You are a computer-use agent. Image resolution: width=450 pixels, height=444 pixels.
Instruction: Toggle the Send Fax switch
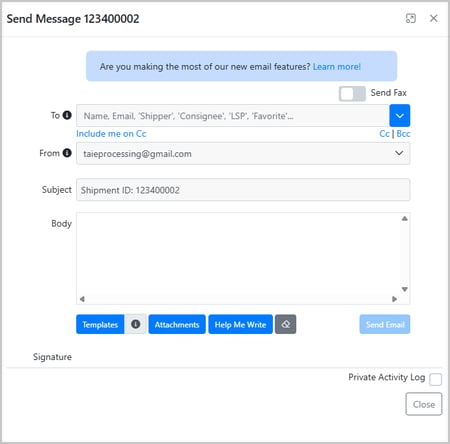(x=352, y=93)
